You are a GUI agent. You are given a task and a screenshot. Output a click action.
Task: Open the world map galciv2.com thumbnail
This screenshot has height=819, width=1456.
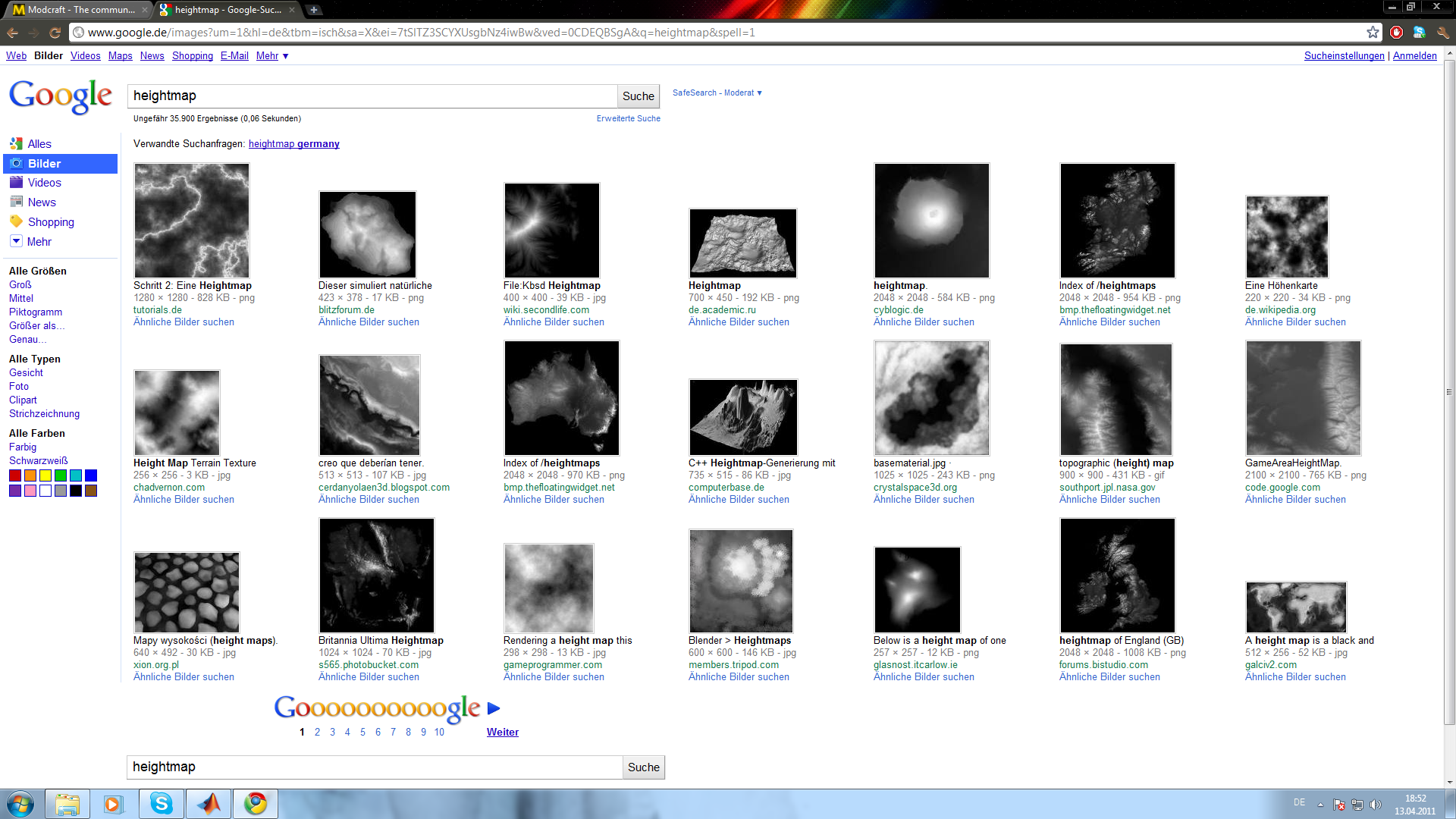[1296, 607]
